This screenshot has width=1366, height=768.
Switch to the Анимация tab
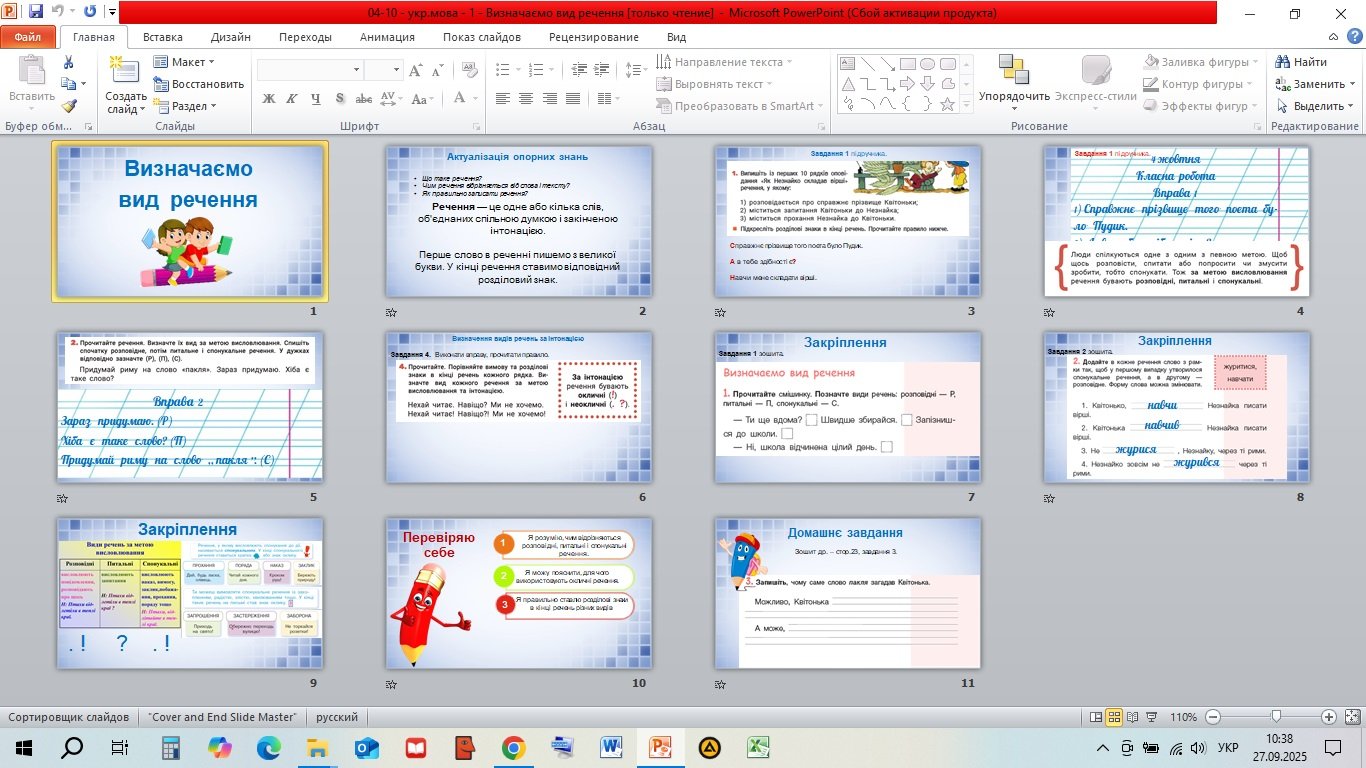[387, 37]
